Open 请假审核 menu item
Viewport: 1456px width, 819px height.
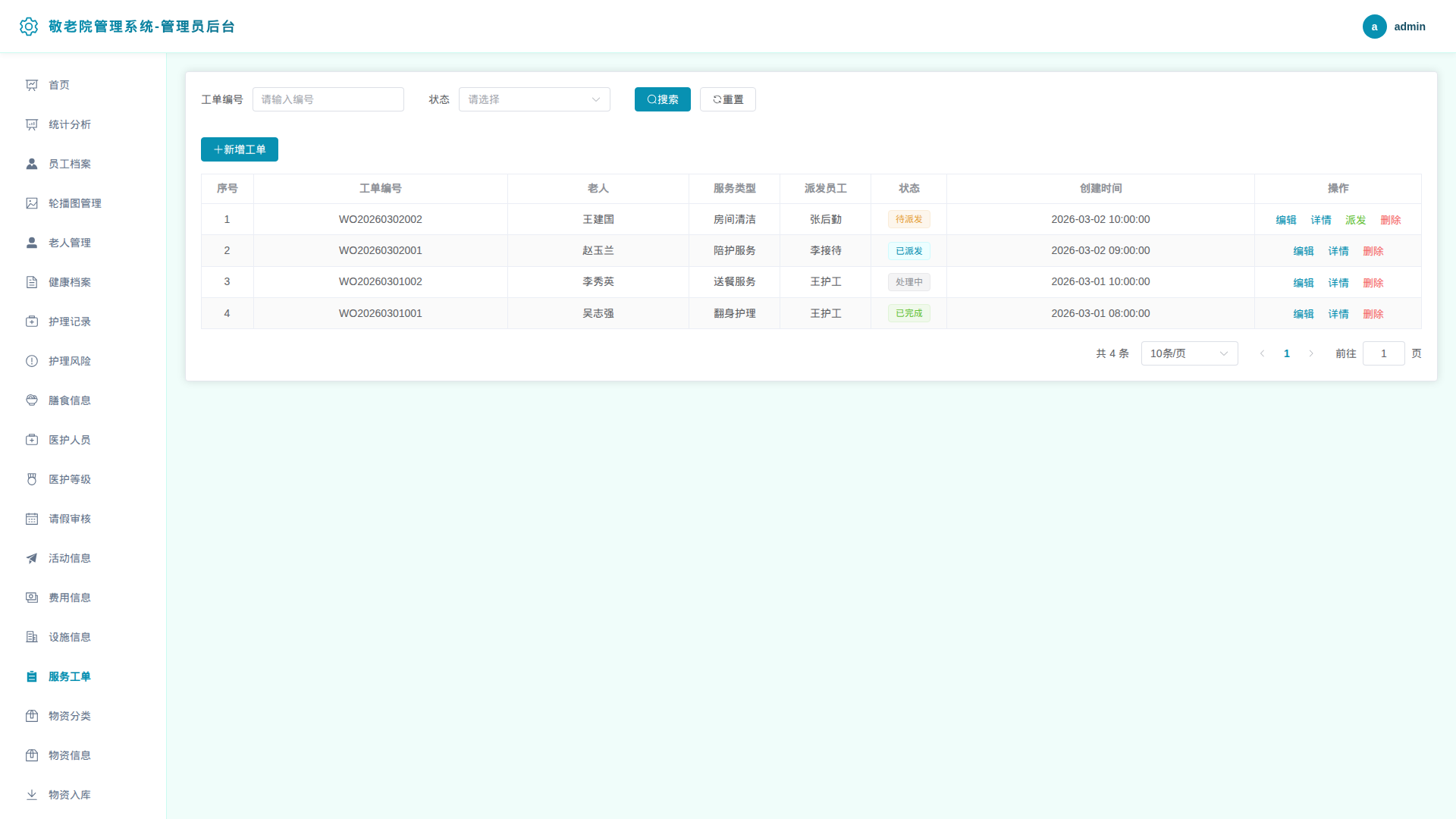point(83,519)
